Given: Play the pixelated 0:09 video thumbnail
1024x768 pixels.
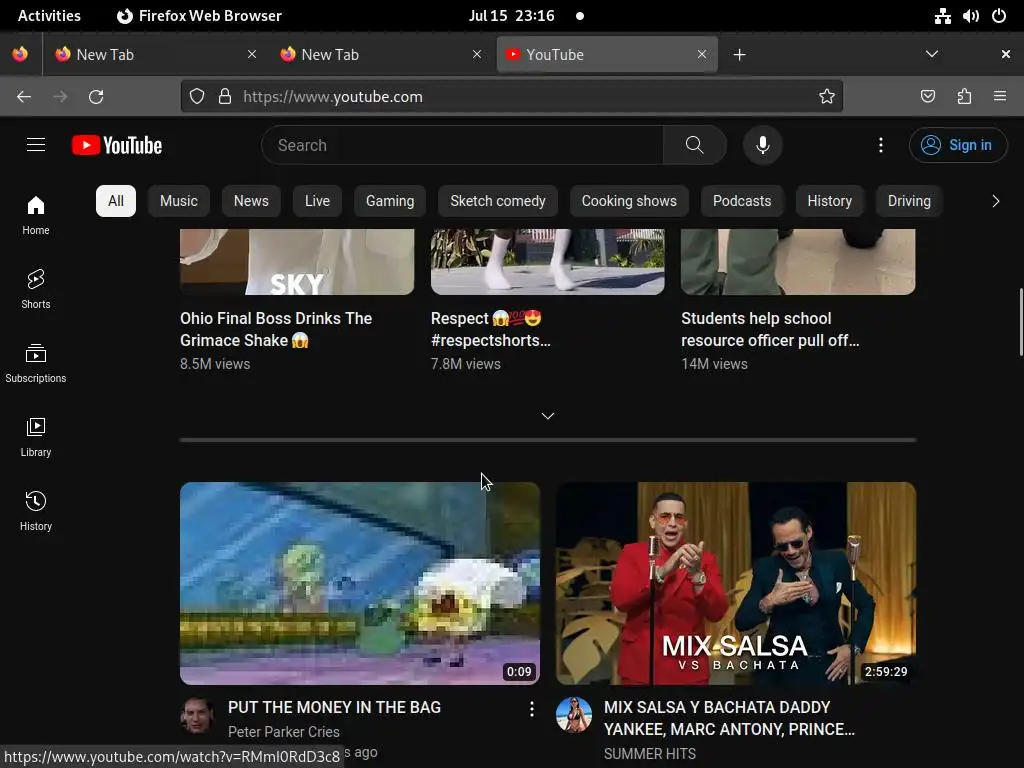Looking at the screenshot, I should (x=360, y=583).
